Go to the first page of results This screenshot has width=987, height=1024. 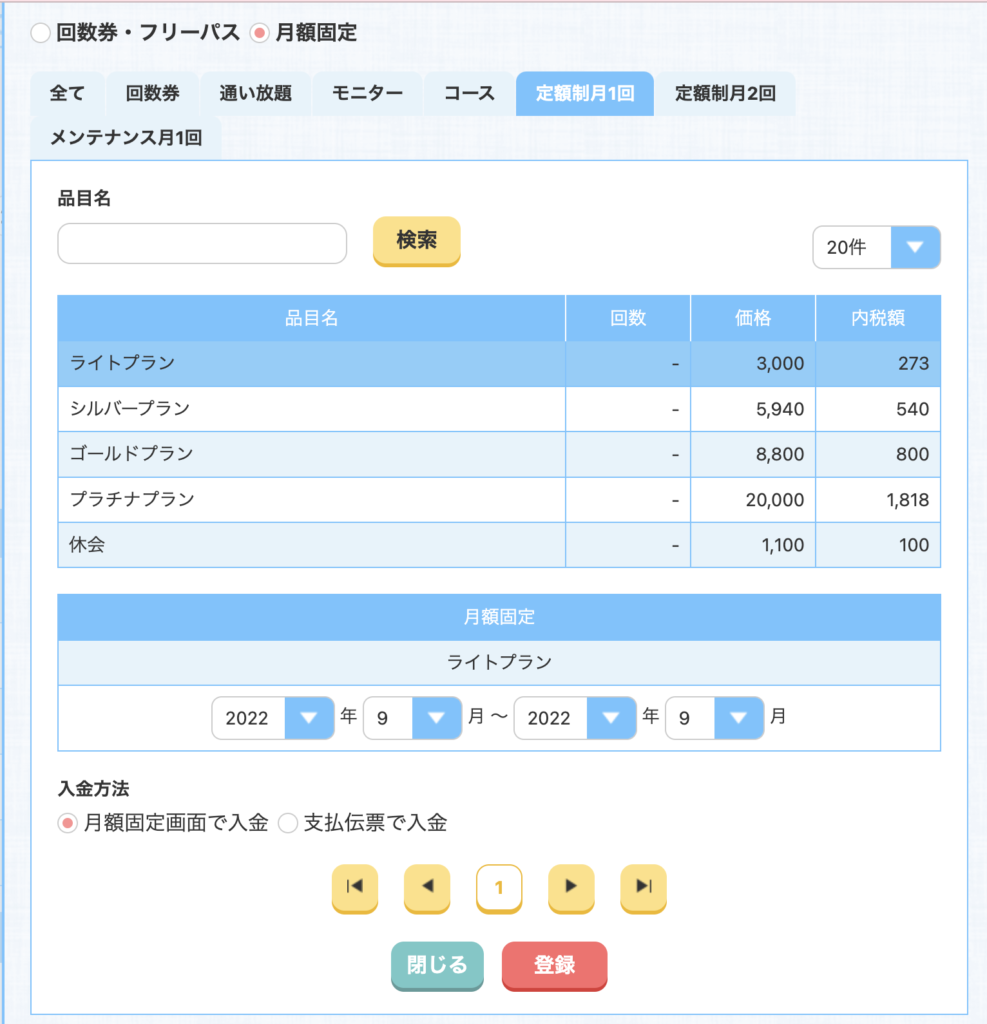(x=354, y=887)
